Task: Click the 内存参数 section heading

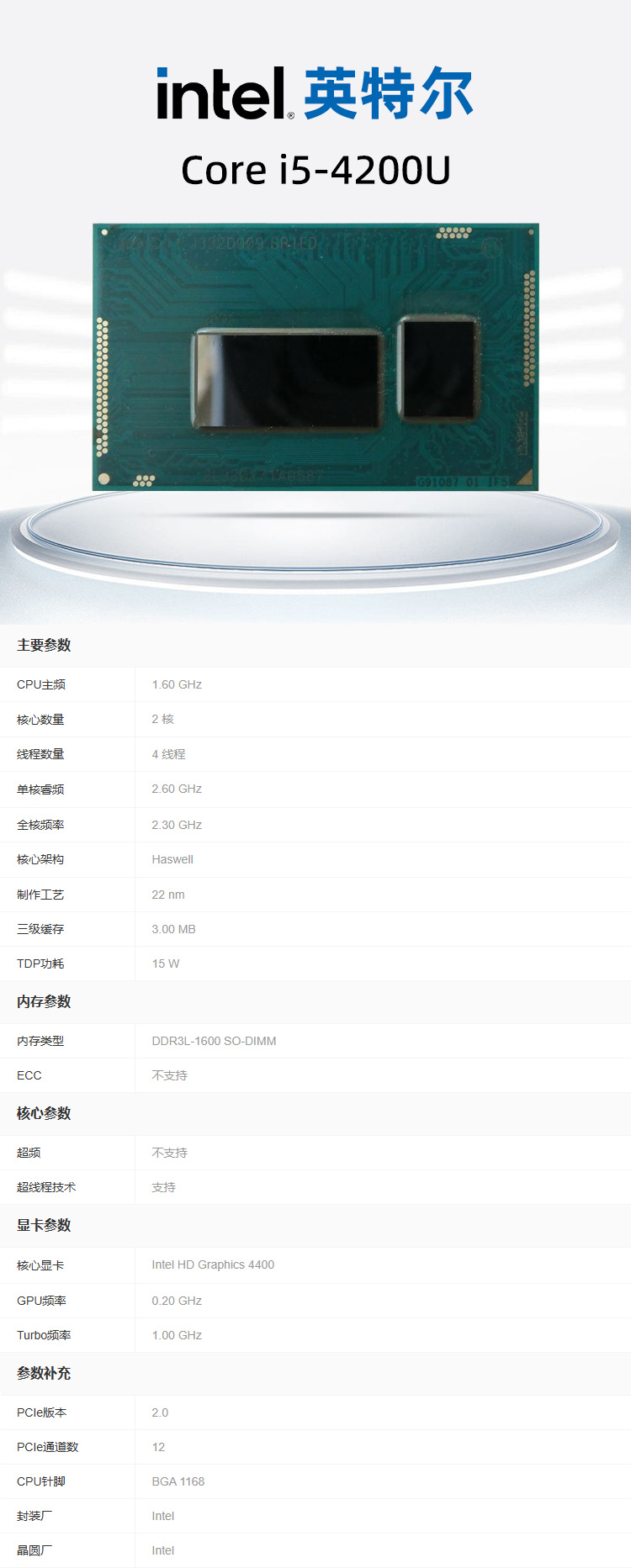Action: coord(44,1001)
